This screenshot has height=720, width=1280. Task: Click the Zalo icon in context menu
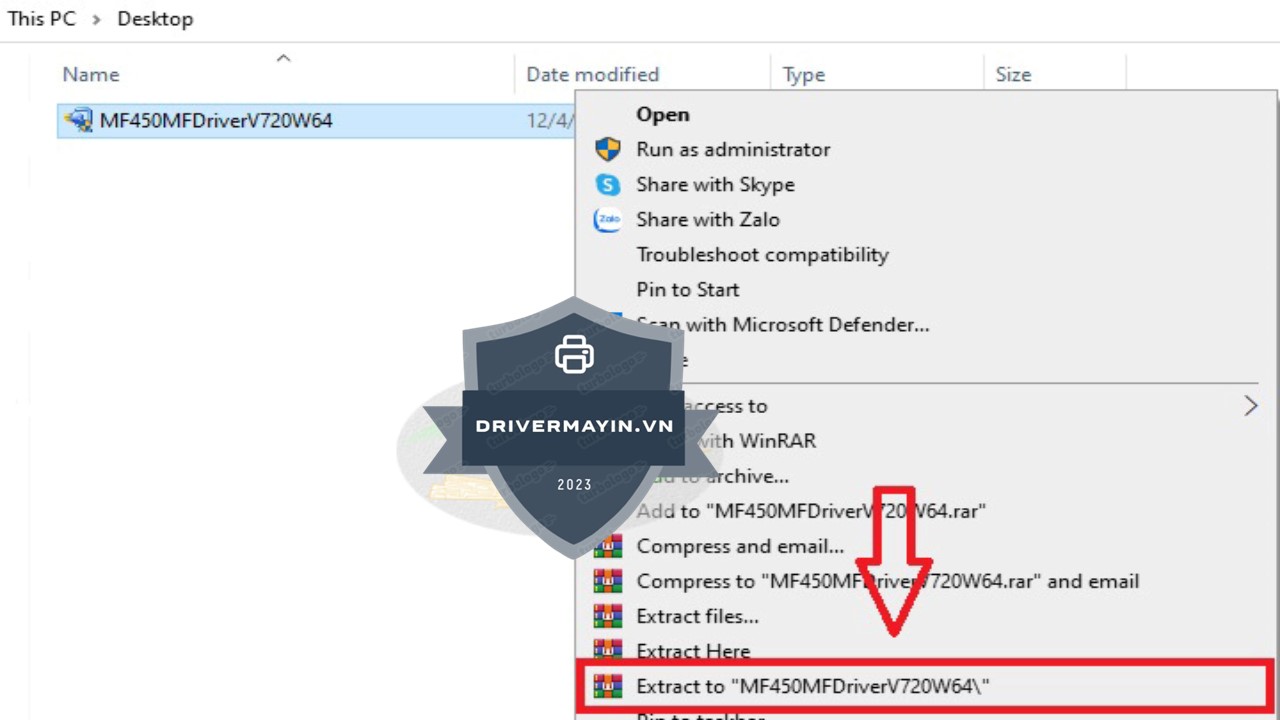point(607,220)
